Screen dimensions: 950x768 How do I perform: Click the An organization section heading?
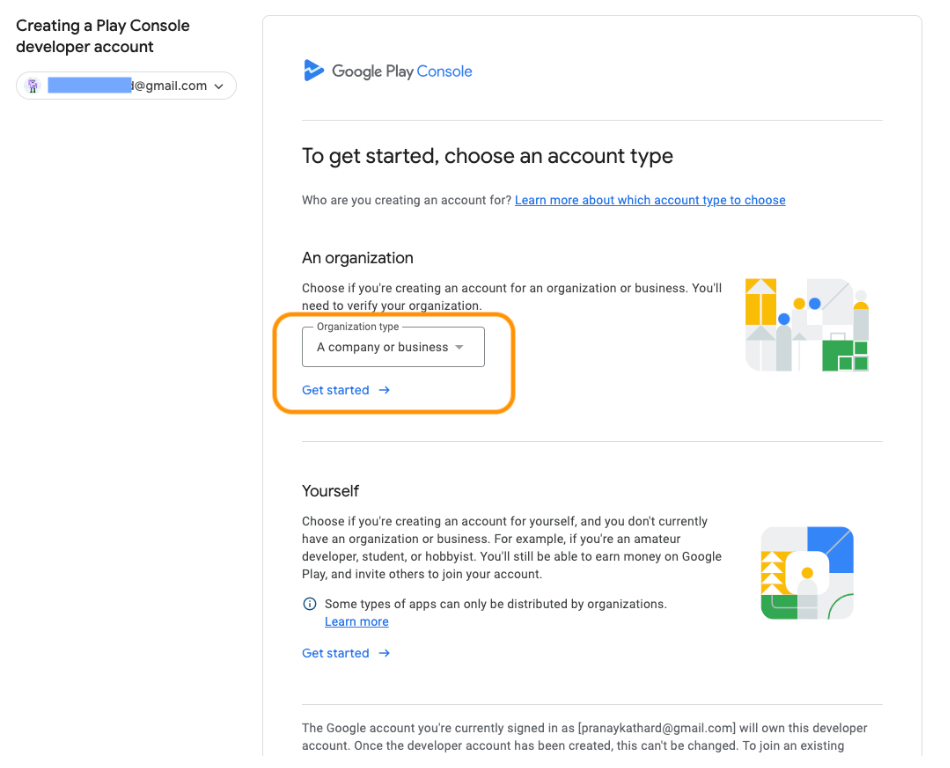tap(357, 258)
